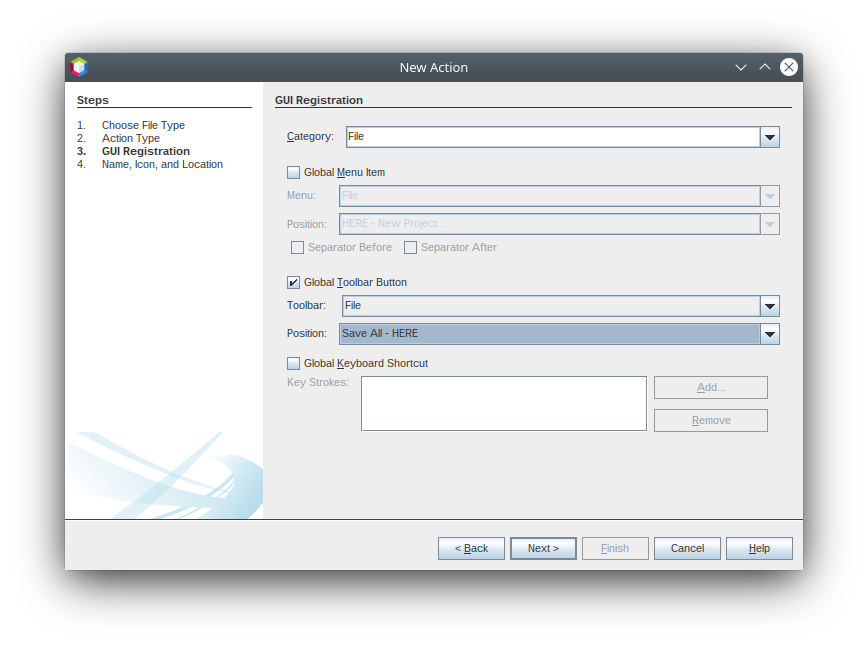Open the Category dropdown arrow
This screenshot has width=868, height=647.
pyautogui.click(x=769, y=137)
